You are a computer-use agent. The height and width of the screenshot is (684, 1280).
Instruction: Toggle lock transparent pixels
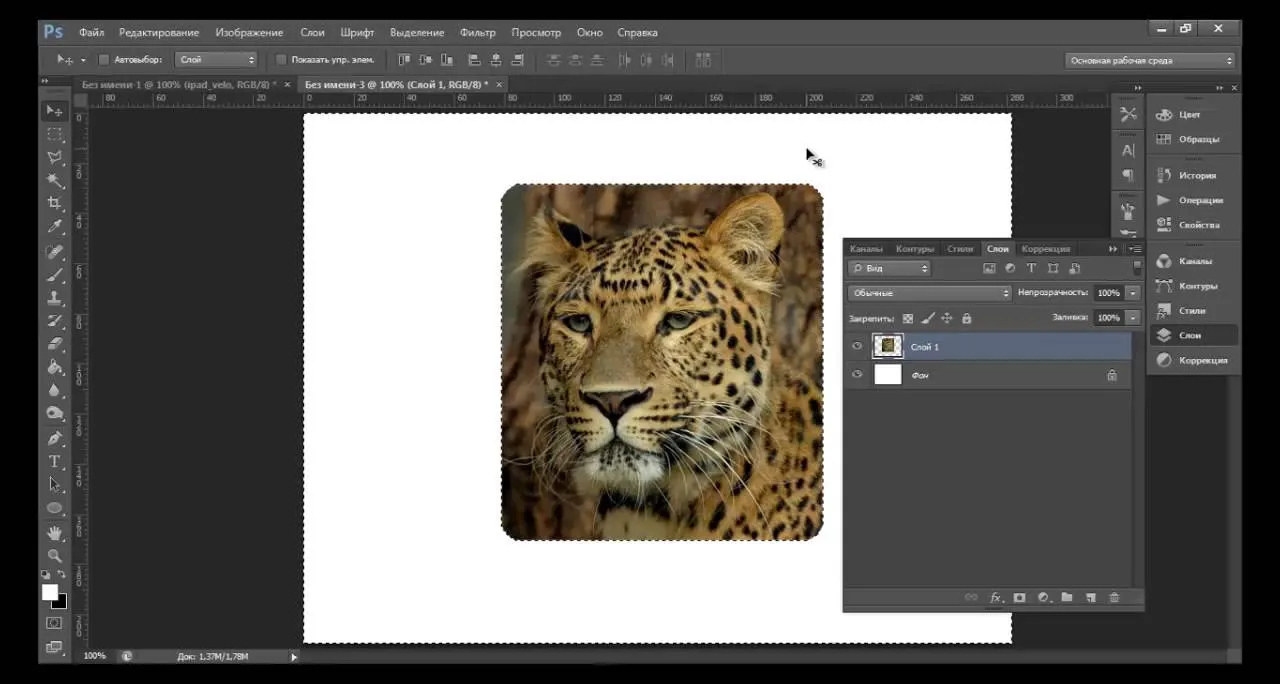[x=908, y=318]
